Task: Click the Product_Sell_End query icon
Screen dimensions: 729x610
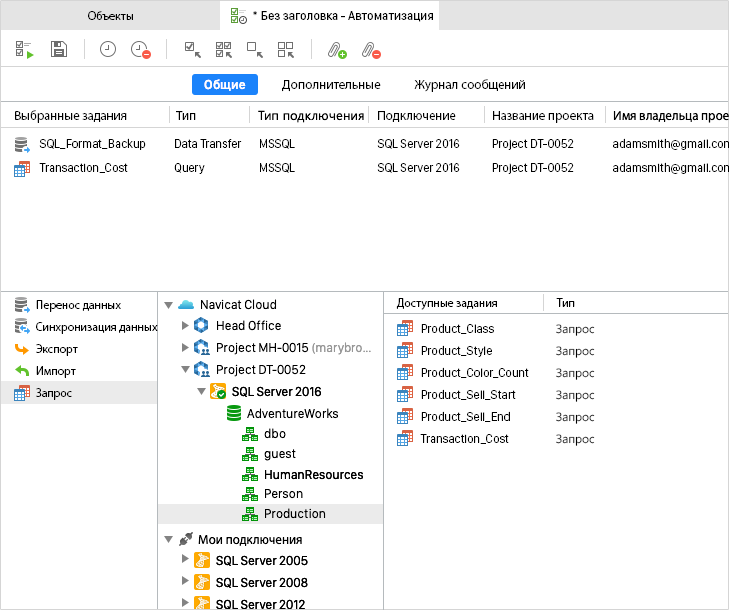Action: pos(405,416)
